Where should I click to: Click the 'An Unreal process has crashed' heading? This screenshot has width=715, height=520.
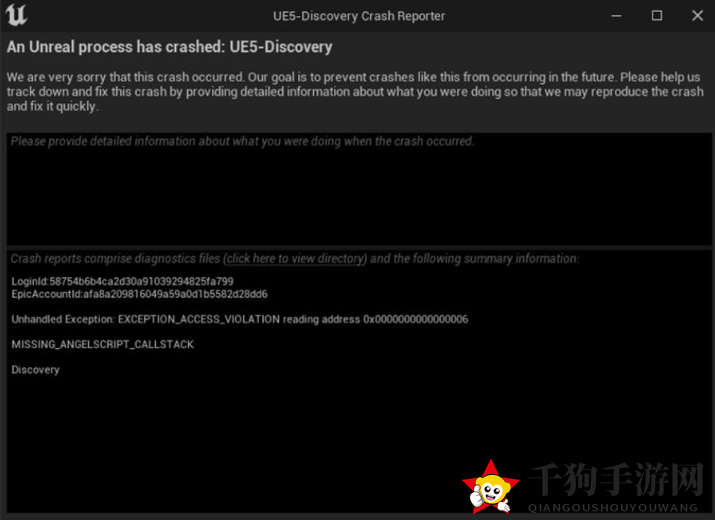pyautogui.click(x=169, y=47)
